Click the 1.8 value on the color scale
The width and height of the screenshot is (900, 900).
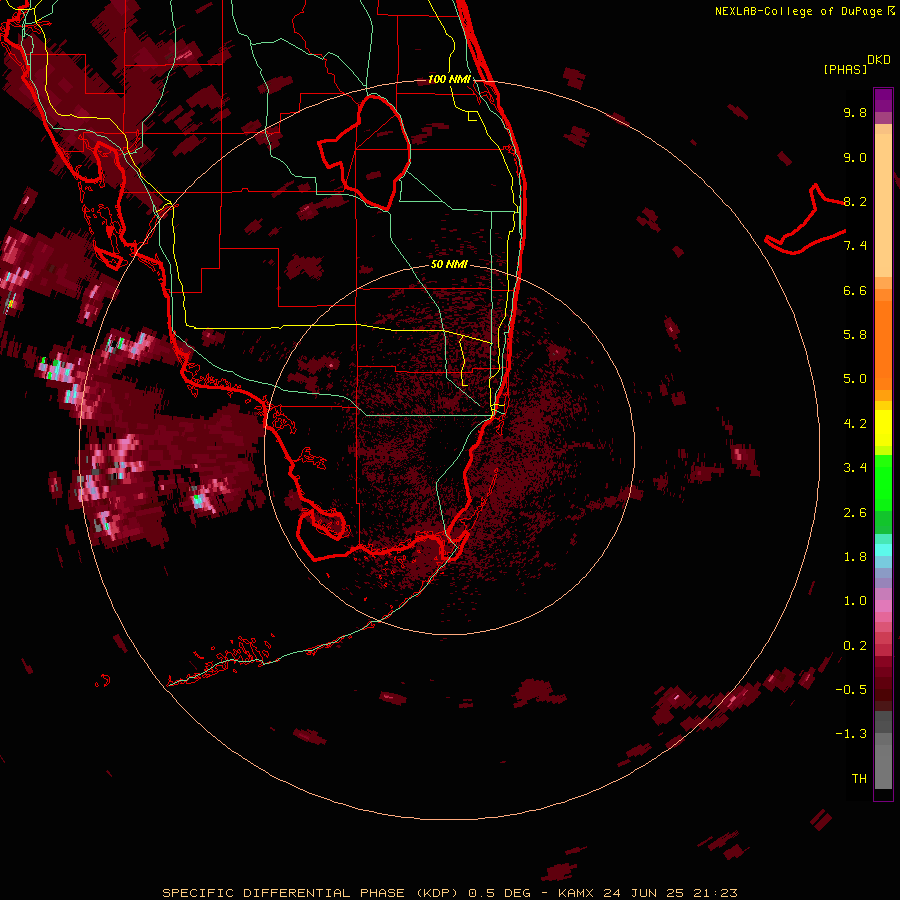click(x=855, y=557)
